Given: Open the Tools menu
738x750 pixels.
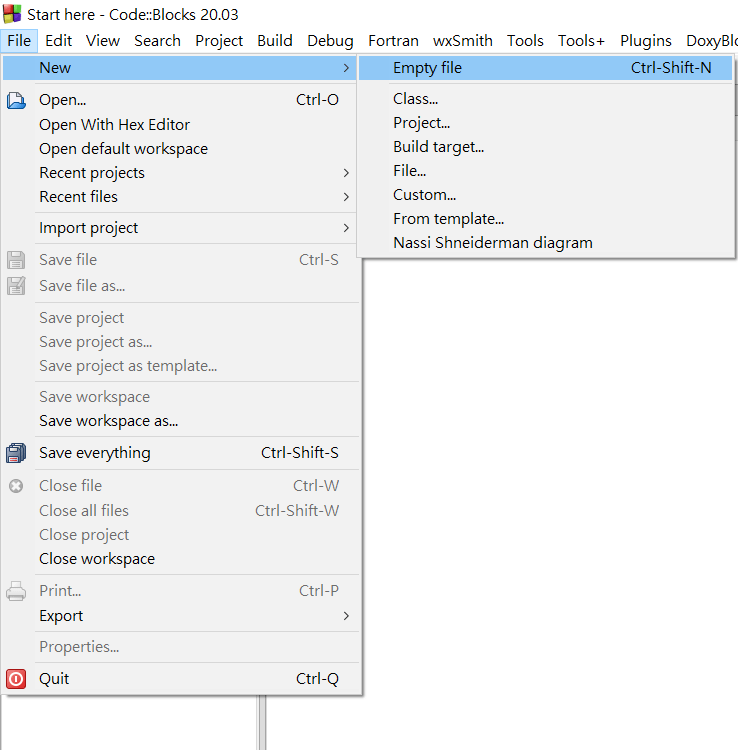Looking at the screenshot, I should [525, 41].
